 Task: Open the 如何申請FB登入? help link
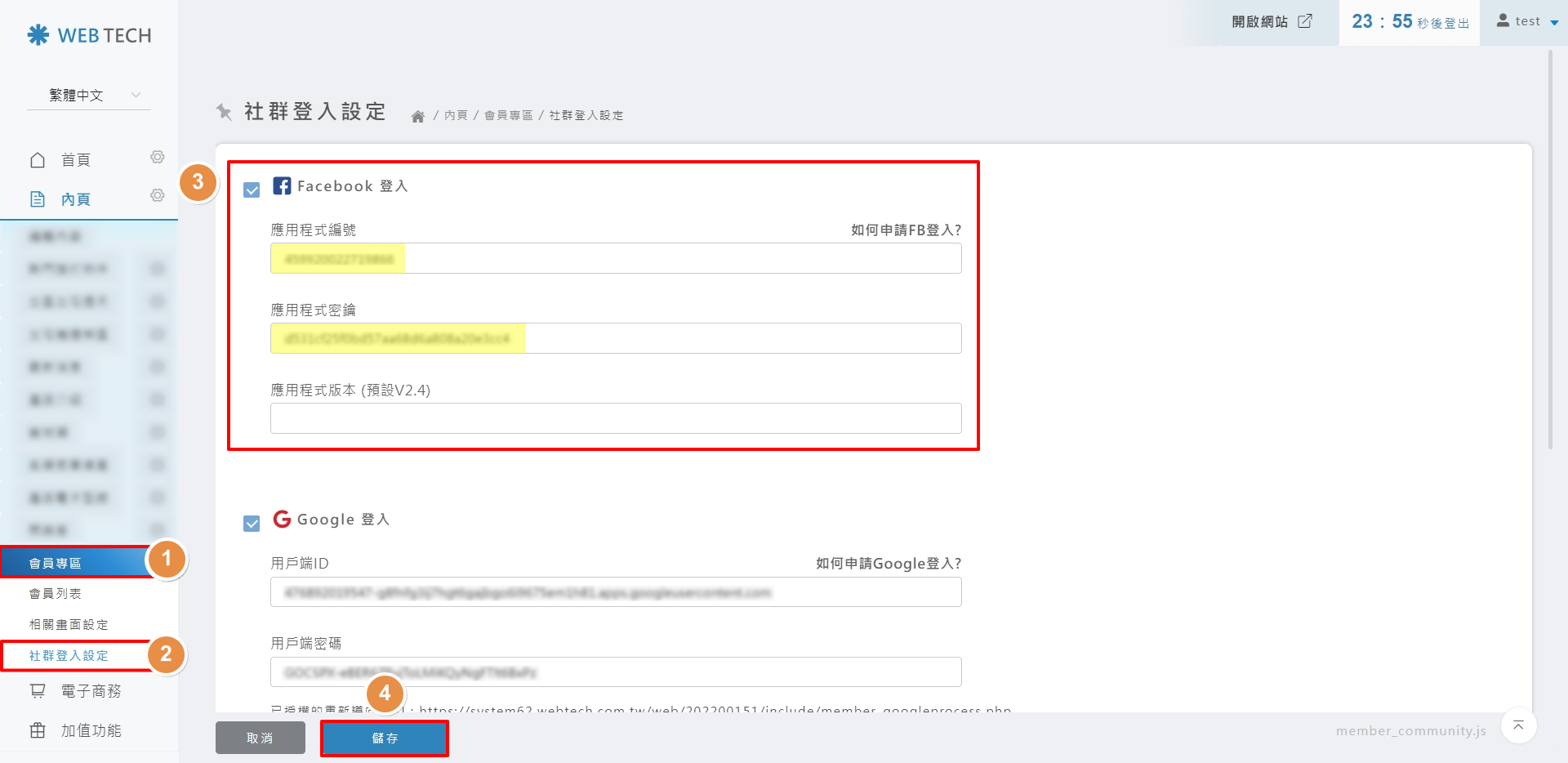[x=905, y=230]
